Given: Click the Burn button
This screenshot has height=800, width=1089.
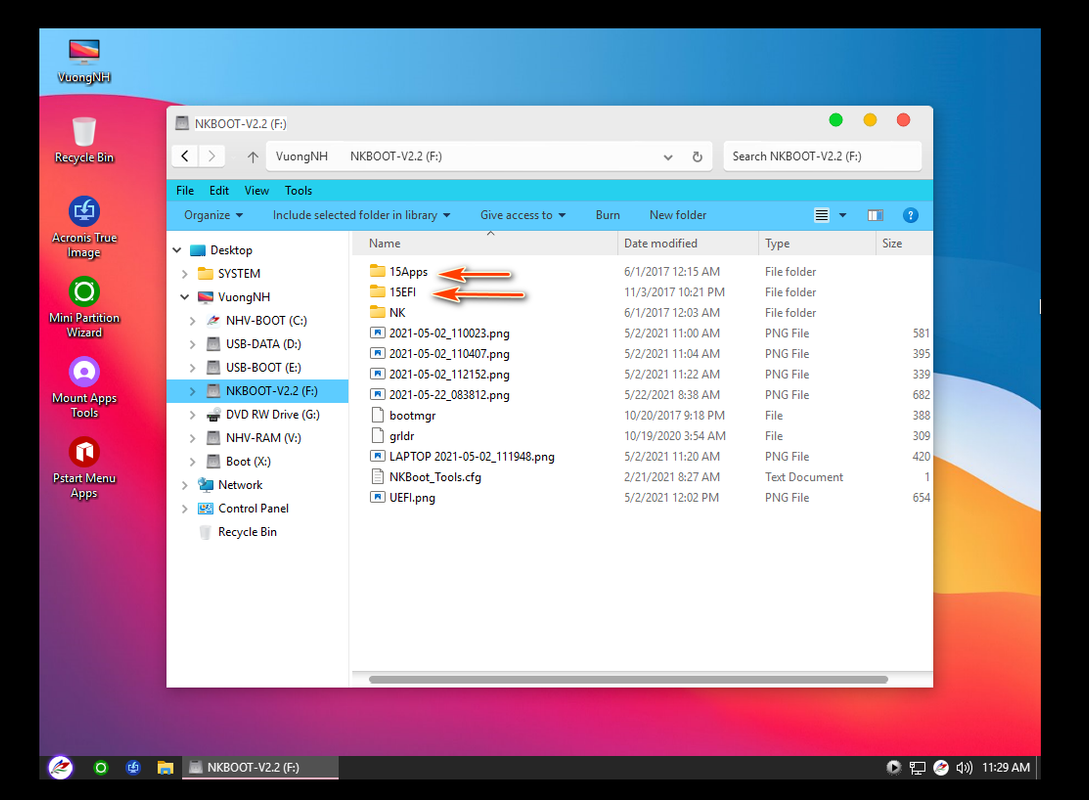Looking at the screenshot, I should click(x=608, y=215).
